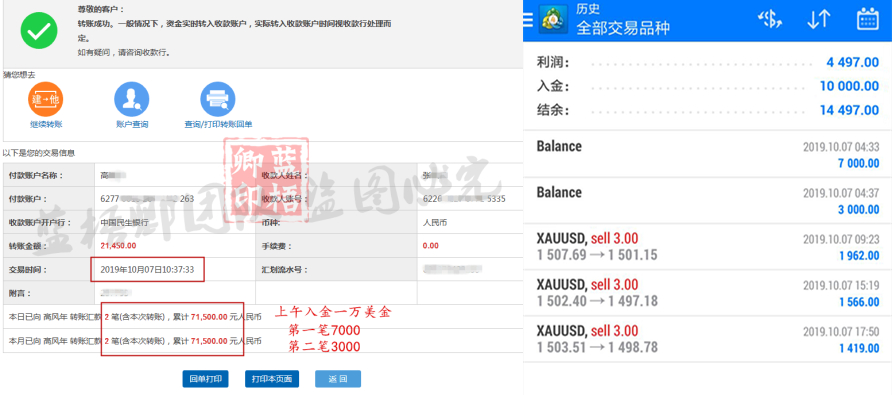This screenshot has width=892, height=395.
Task: Click the printer icon for 查询/打印转账回单
Action: click(217, 100)
